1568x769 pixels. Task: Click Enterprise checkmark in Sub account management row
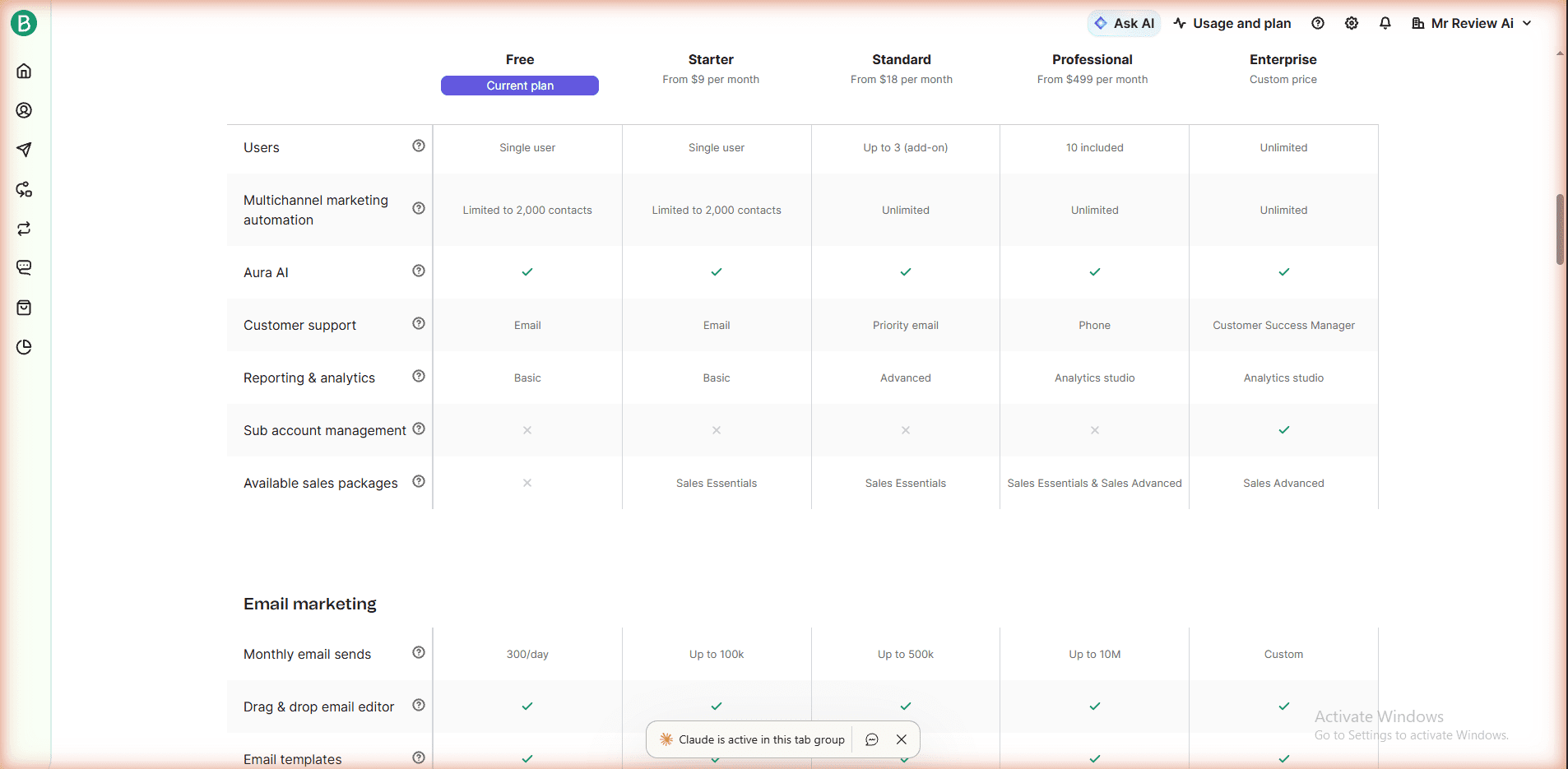tap(1284, 430)
